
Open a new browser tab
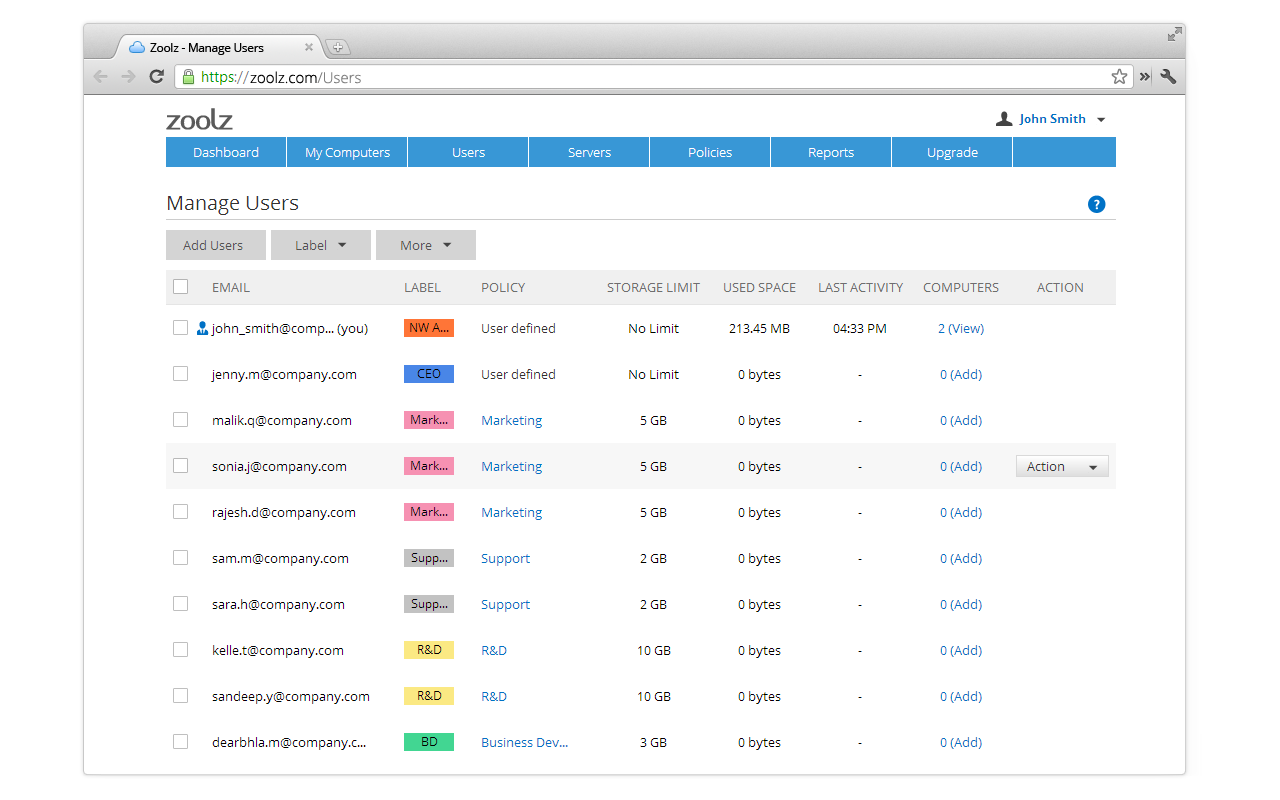338,47
